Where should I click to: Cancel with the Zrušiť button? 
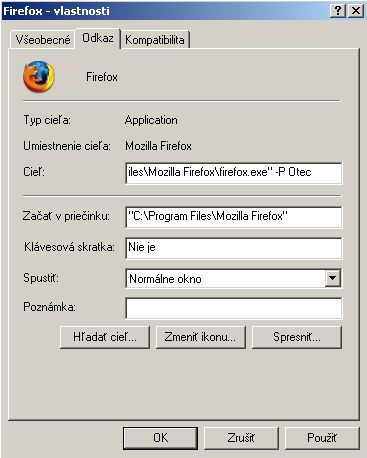click(241, 438)
